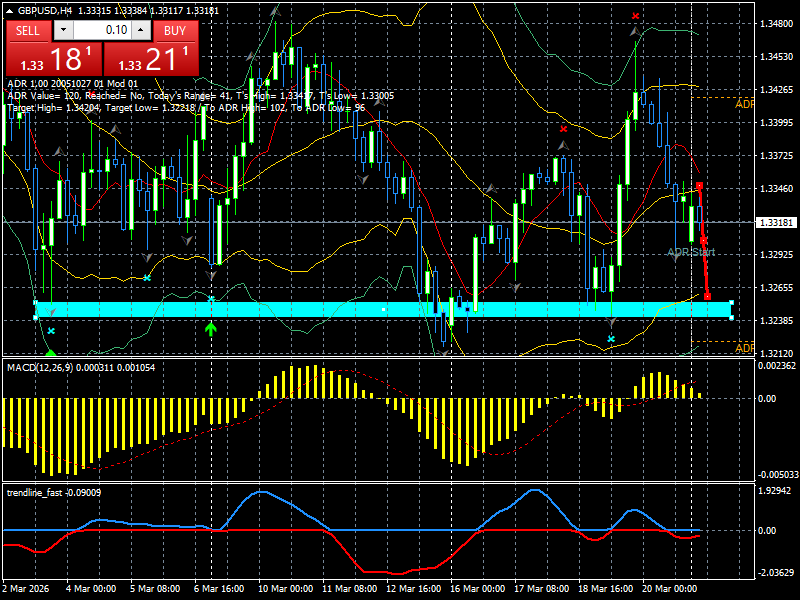Click the 0.002362 MACD scale value

pos(777,365)
